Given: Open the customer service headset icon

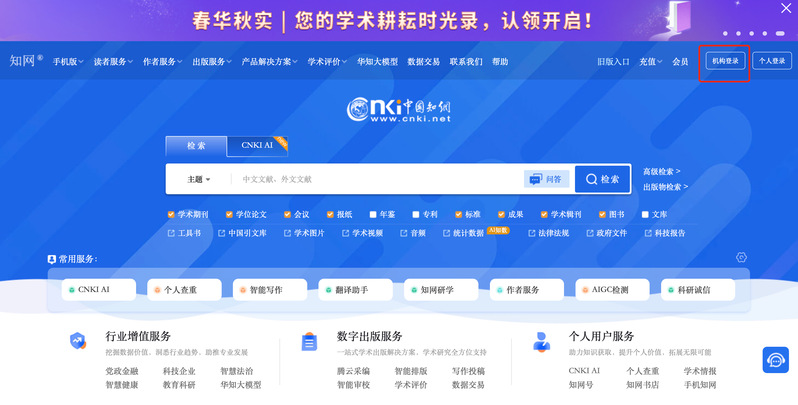Looking at the screenshot, I should [x=776, y=360].
